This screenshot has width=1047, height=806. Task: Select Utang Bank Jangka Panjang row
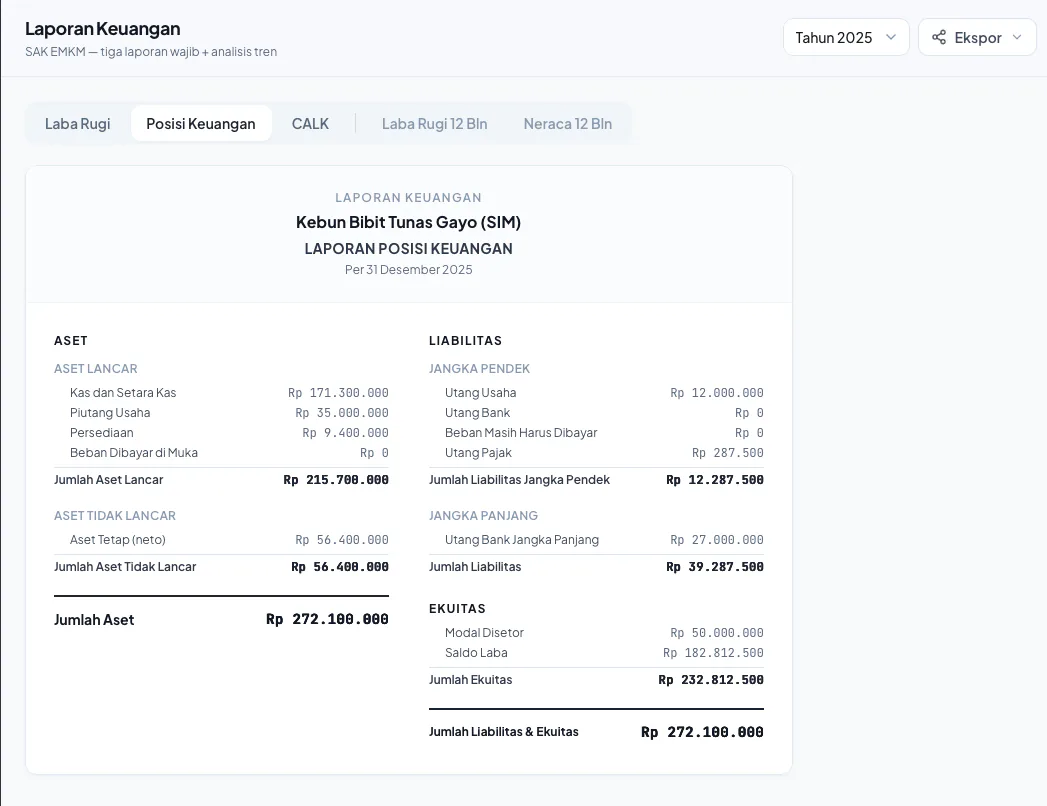tap(596, 540)
